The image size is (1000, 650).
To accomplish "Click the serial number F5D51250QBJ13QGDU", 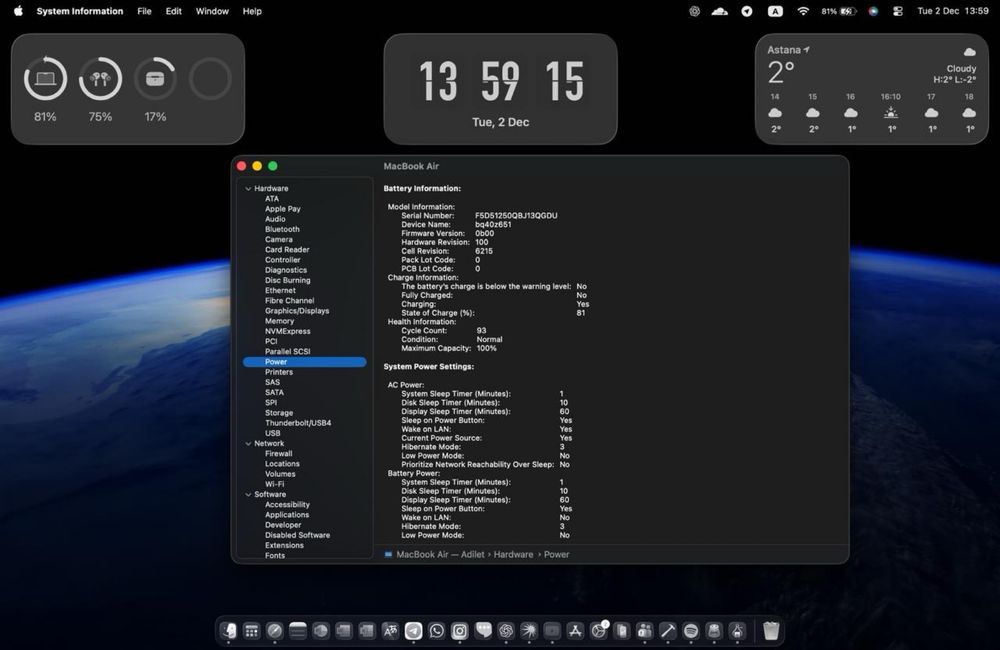I will click(x=516, y=216).
